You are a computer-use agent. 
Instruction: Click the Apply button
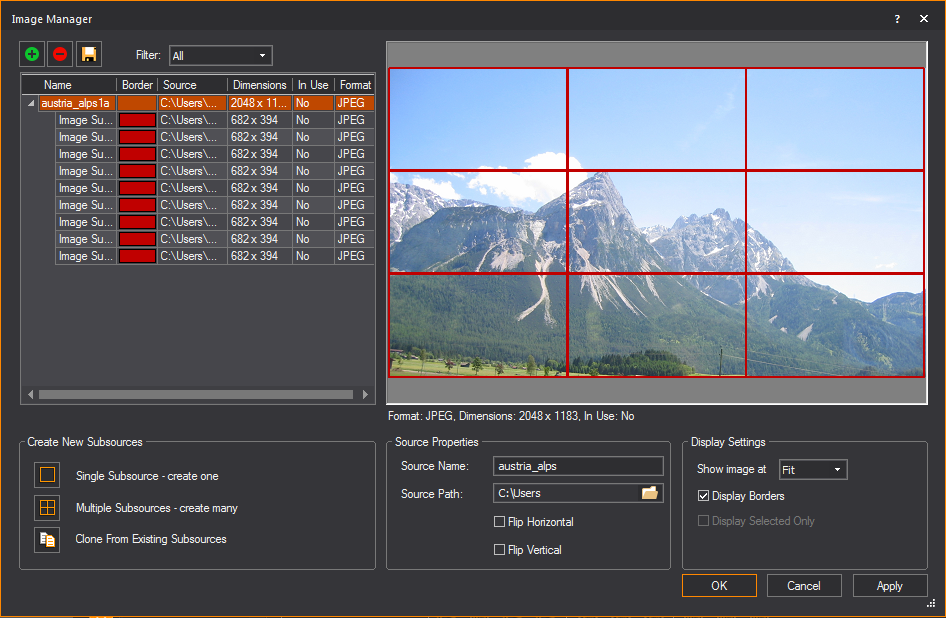pyautogui.click(x=889, y=586)
